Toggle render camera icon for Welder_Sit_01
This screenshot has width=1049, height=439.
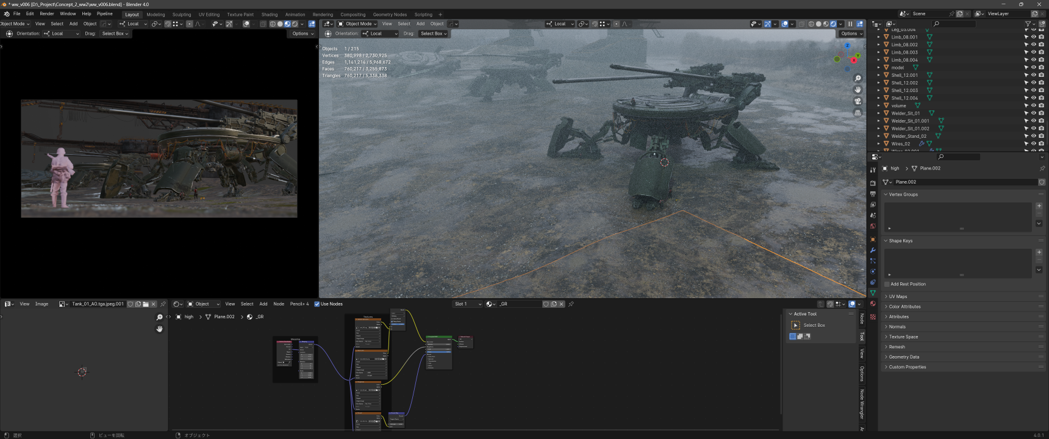1041,113
